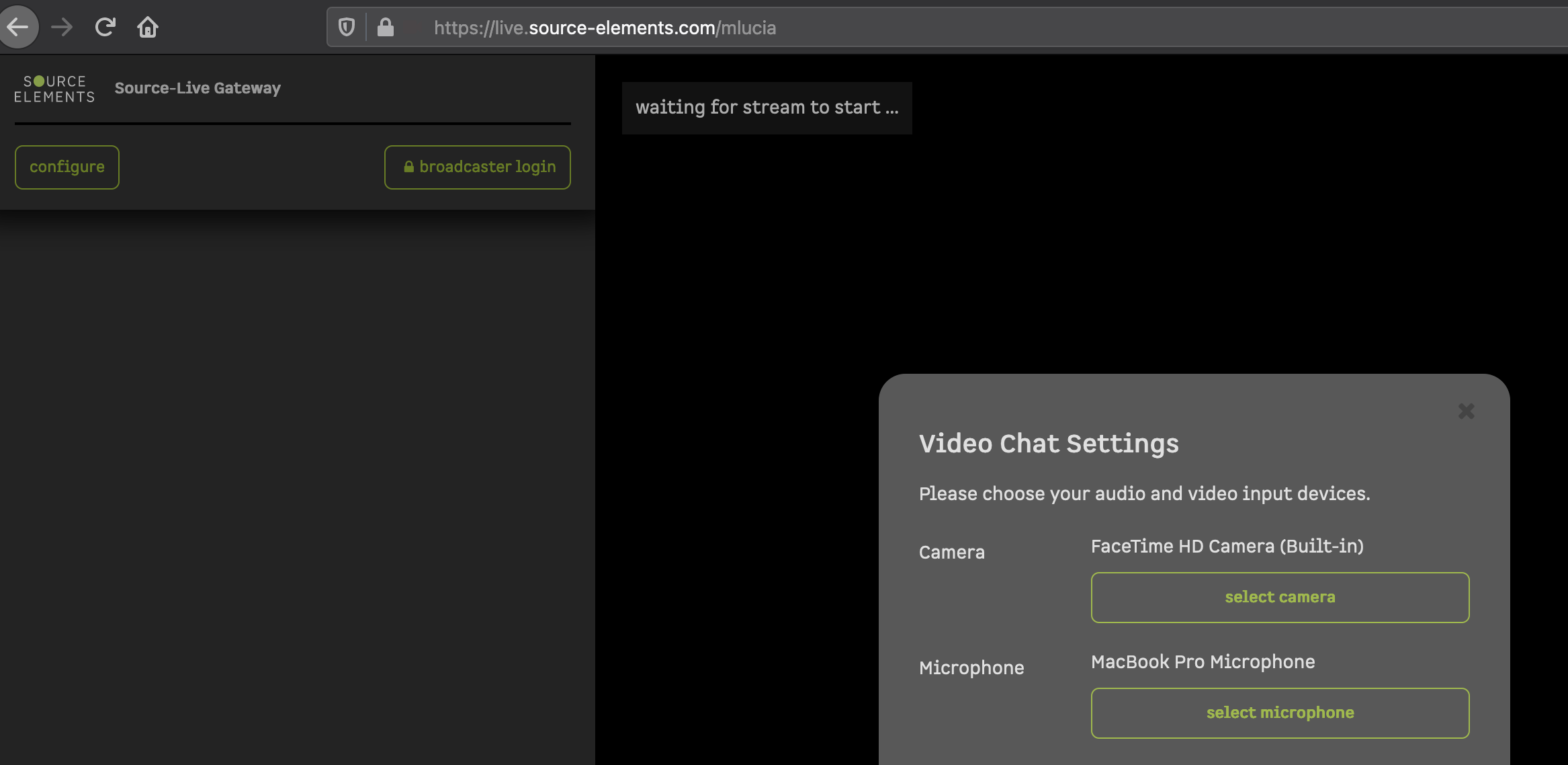Image resolution: width=1568 pixels, height=765 pixels.
Task: Click FaceTime HD Camera device name
Action: point(1227,546)
